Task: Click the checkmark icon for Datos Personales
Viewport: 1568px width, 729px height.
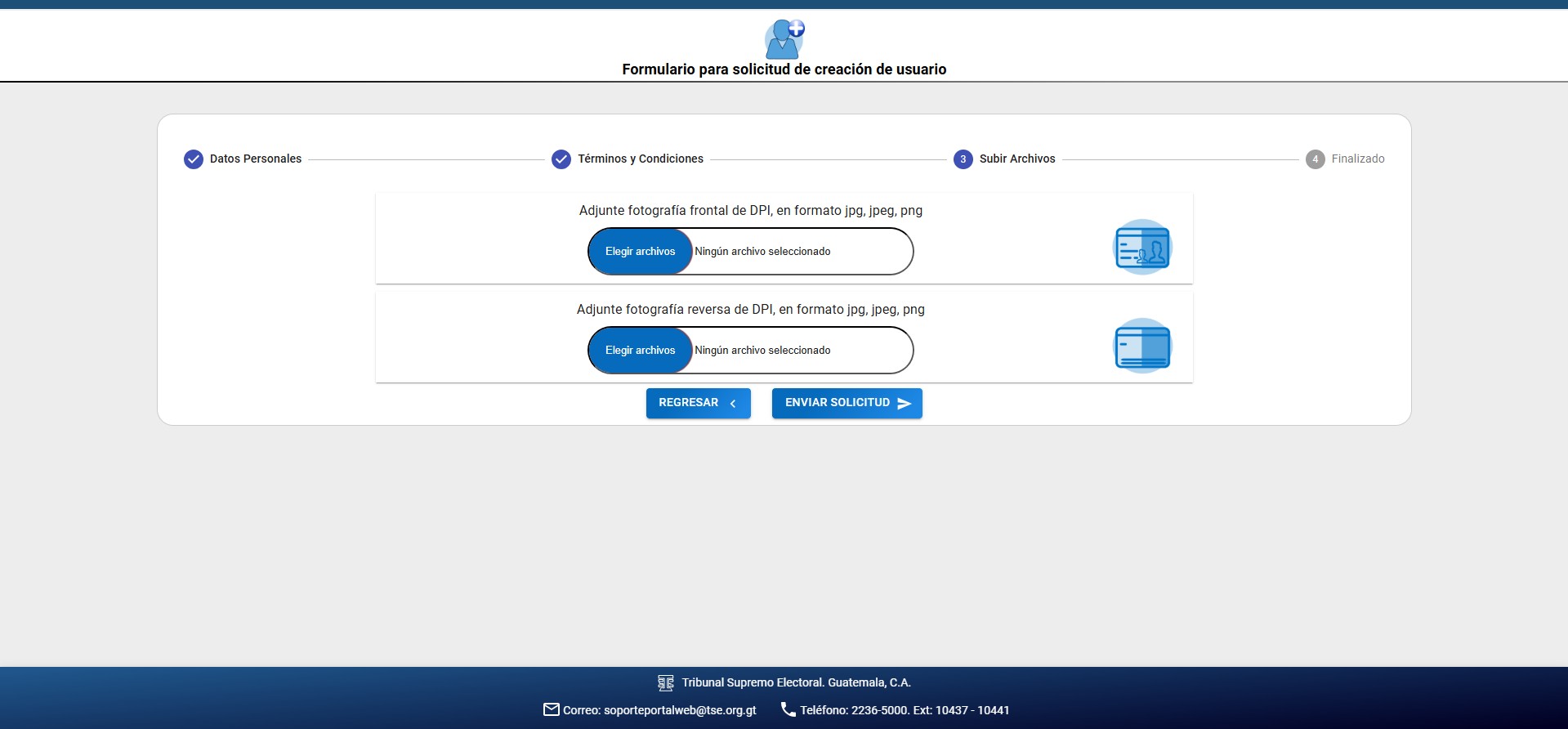Action: tap(194, 159)
